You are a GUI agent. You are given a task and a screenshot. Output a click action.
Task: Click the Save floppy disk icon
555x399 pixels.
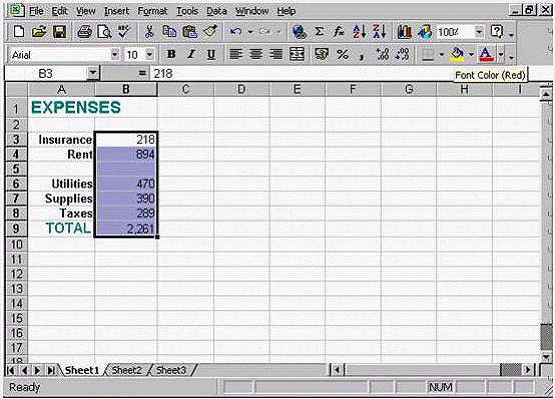pyautogui.click(x=59, y=32)
